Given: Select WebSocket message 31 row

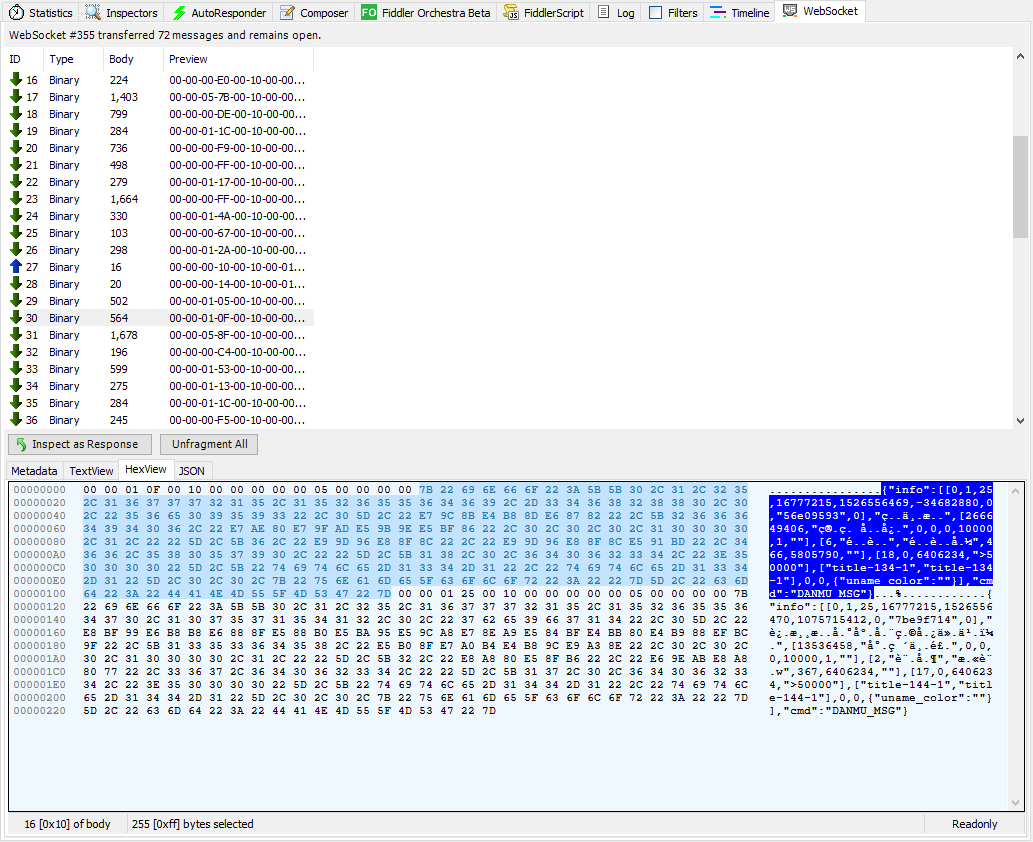Looking at the screenshot, I should click(160, 335).
